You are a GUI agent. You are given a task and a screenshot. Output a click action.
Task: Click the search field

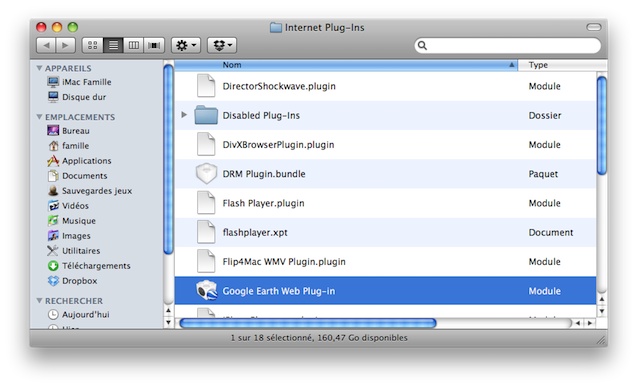click(x=507, y=45)
